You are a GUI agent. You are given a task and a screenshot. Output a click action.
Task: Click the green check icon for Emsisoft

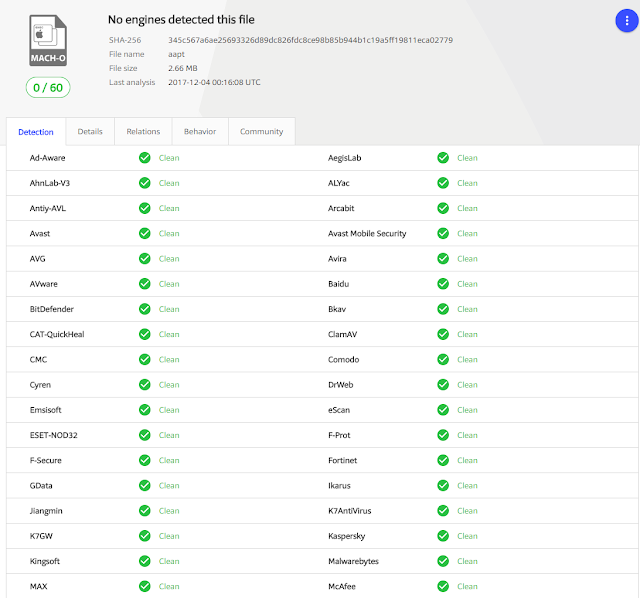point(144,410)
